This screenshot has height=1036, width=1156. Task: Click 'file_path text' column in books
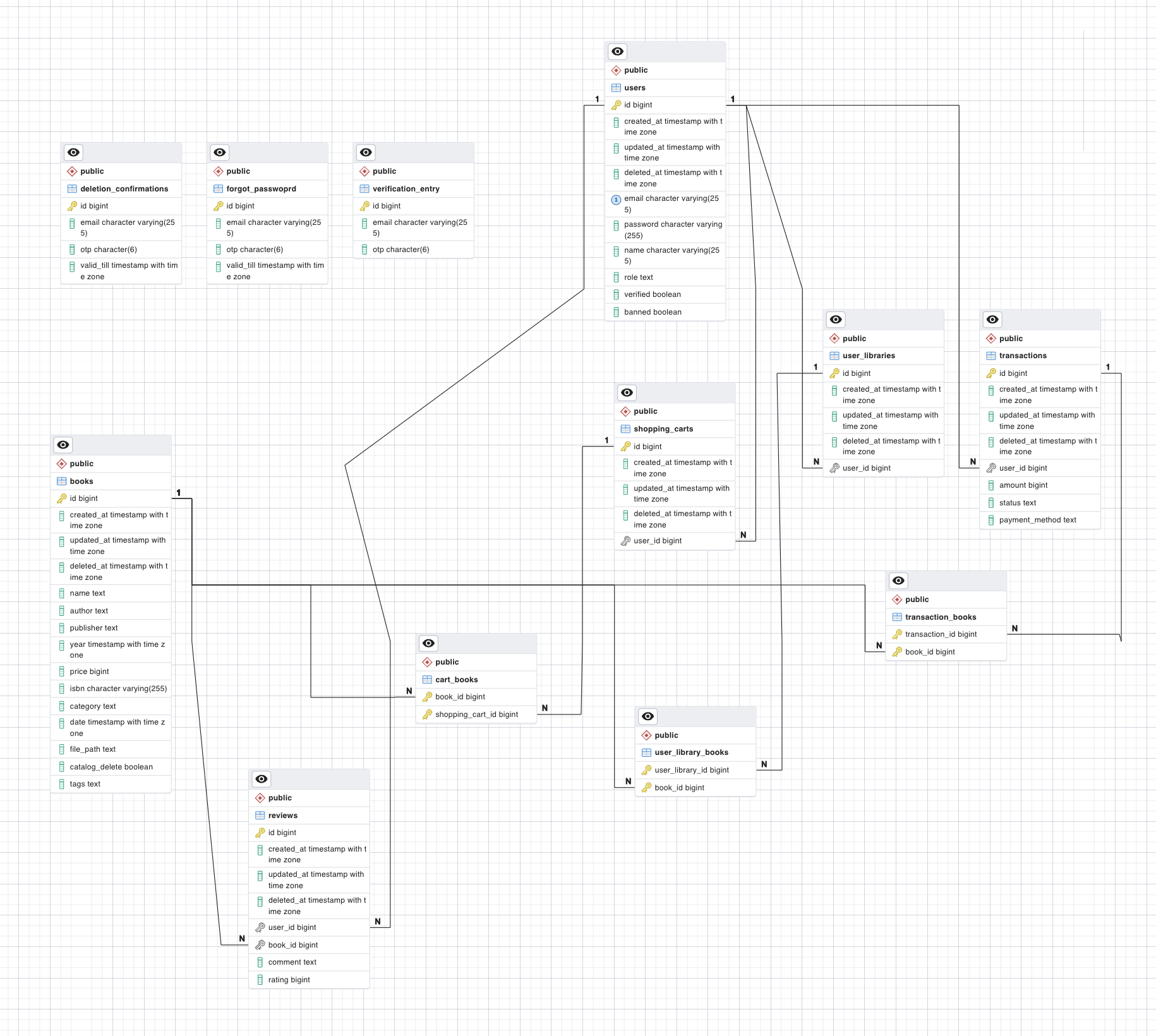pos(111,750)
